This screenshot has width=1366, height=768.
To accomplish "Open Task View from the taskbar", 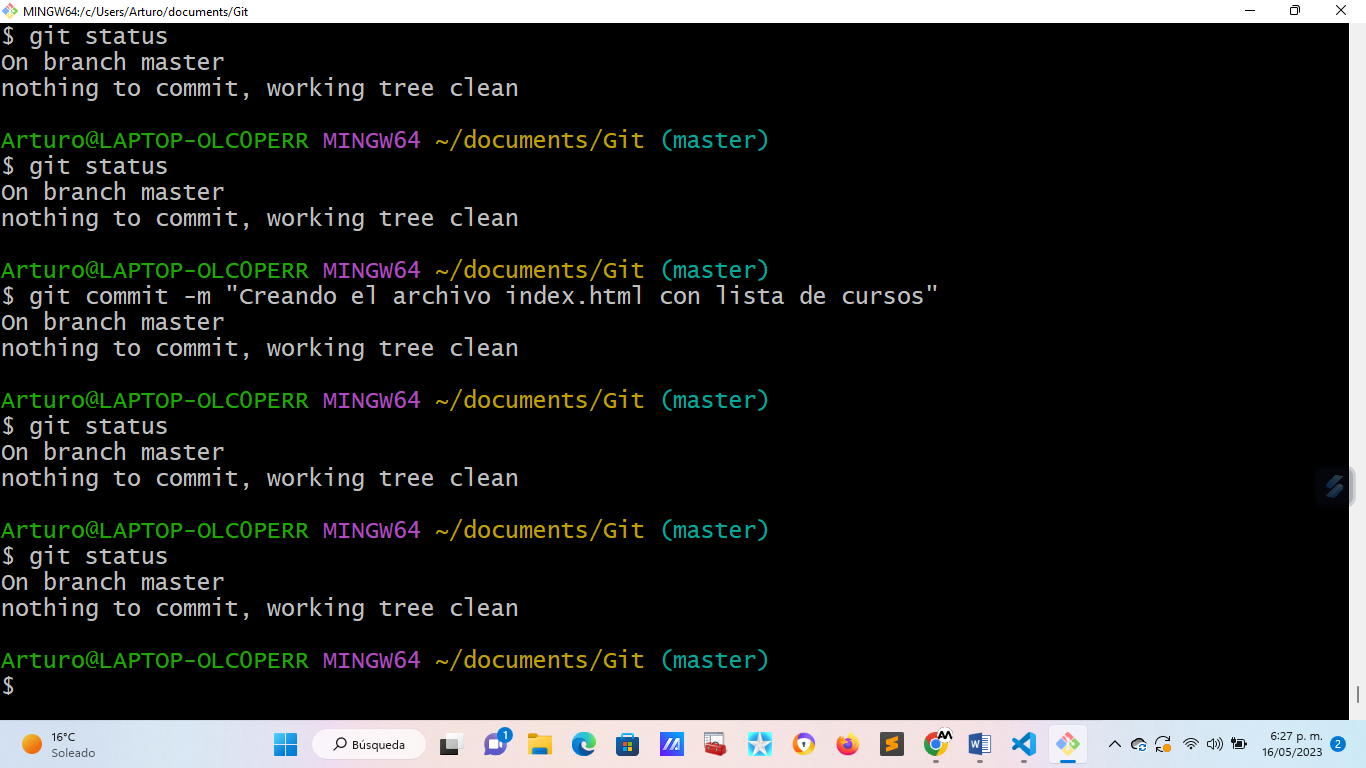I will 451,744.
